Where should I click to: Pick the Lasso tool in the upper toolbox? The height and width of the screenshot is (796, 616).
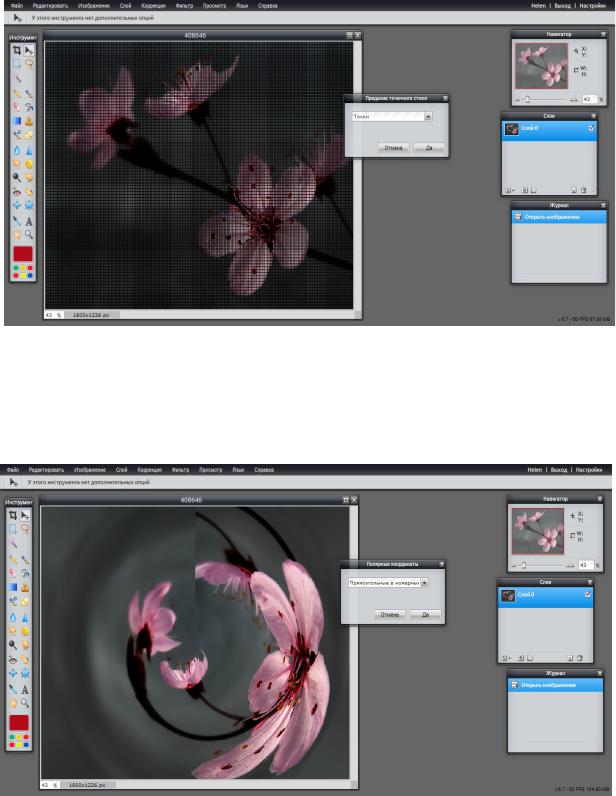[28, 62]
